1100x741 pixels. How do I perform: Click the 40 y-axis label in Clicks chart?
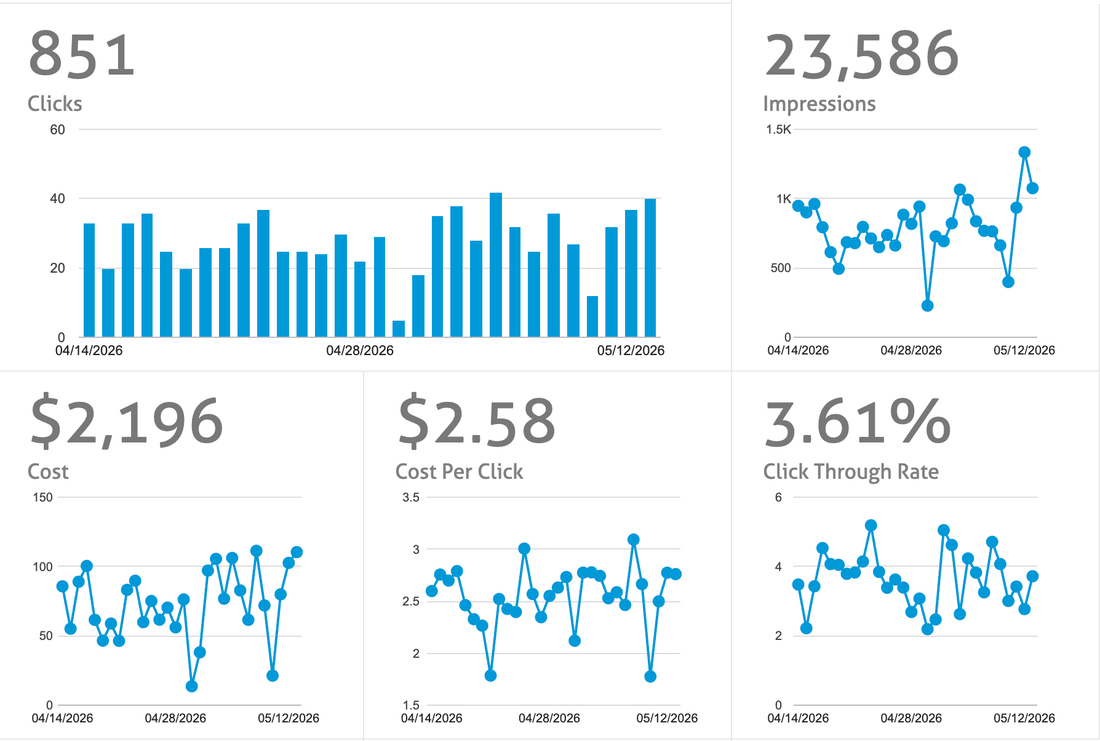click(x=58, y=199)
